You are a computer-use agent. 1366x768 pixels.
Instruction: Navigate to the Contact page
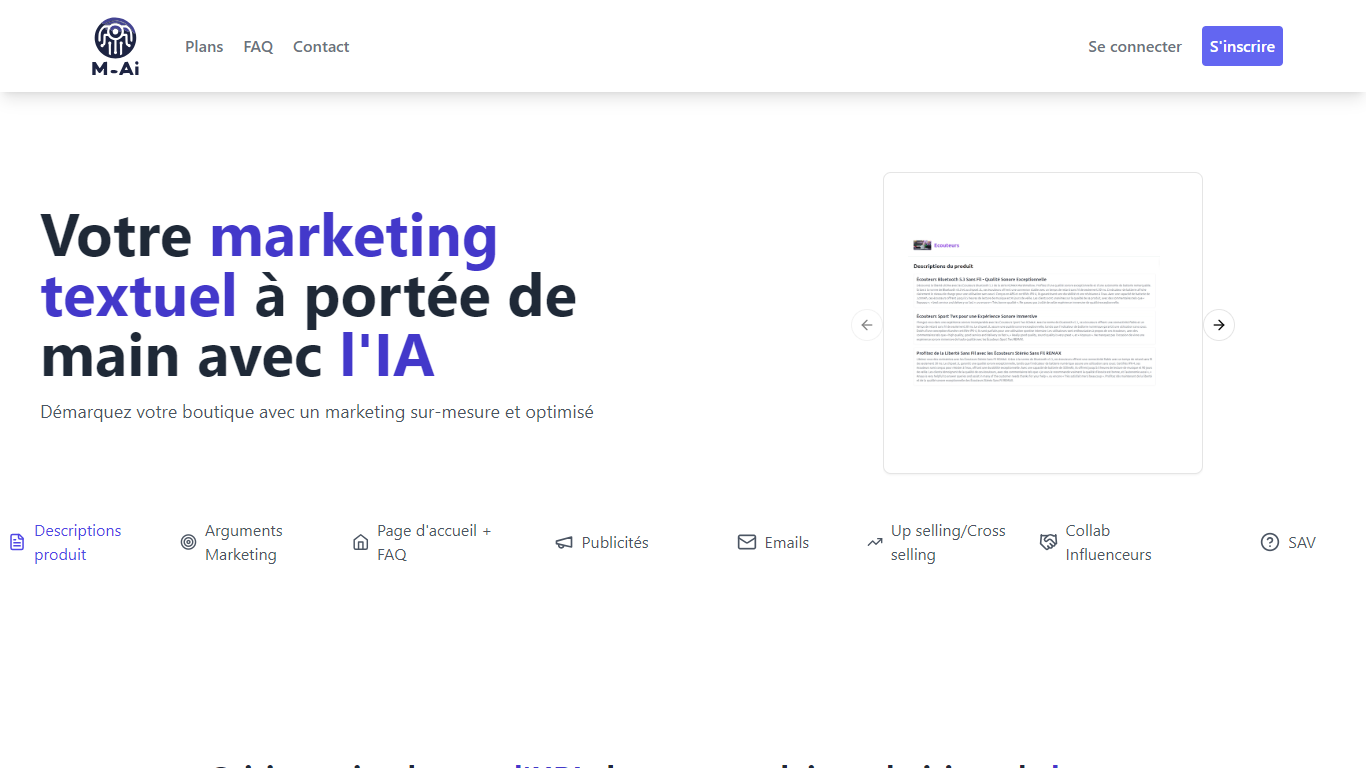coord(321,47)
